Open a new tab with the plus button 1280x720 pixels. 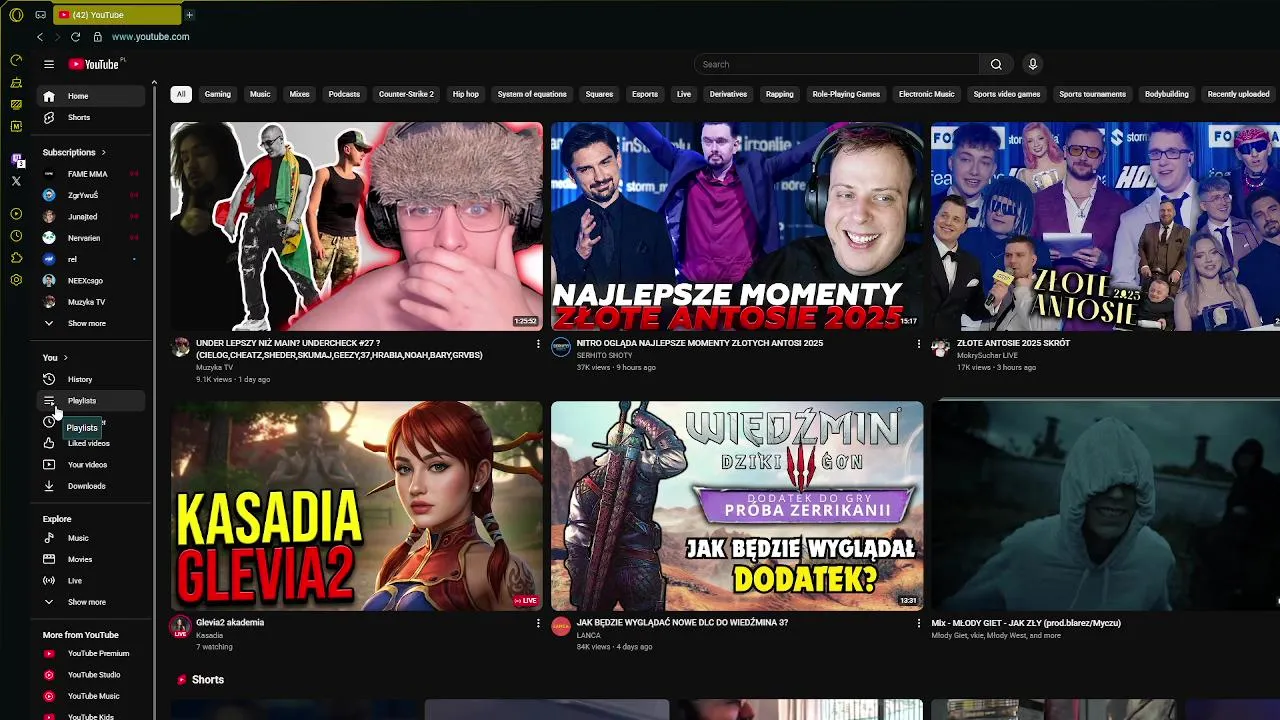pyautogui.click(x=189, y=15)
